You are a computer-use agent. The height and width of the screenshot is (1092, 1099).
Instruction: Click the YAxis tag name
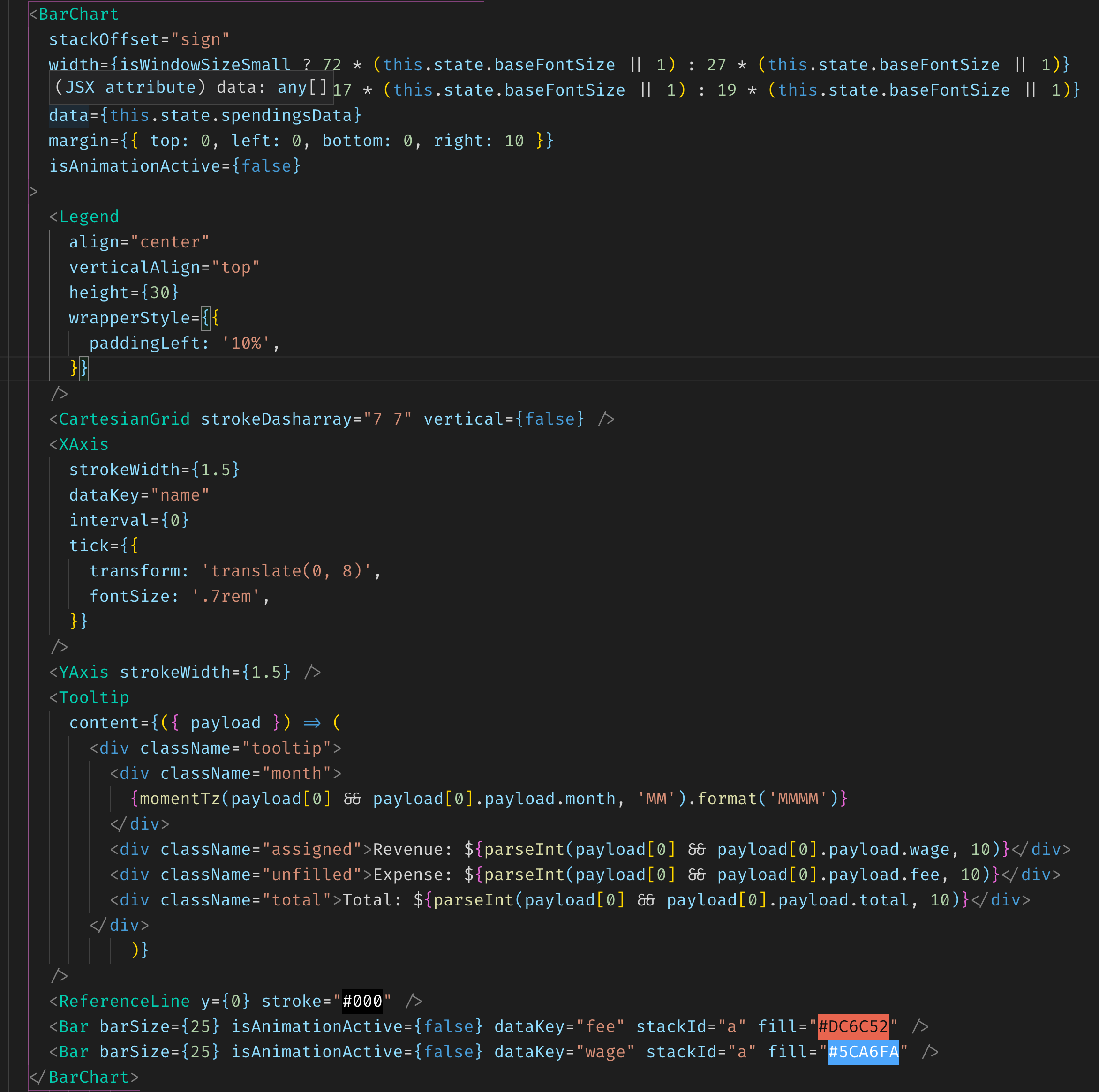83,672
